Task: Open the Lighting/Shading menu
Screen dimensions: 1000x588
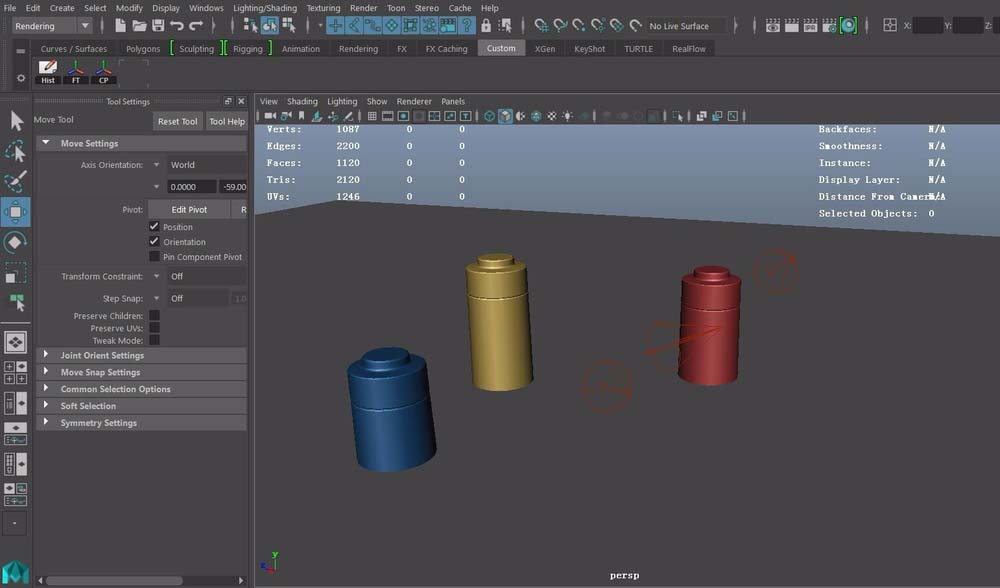Action: [264, 8]
